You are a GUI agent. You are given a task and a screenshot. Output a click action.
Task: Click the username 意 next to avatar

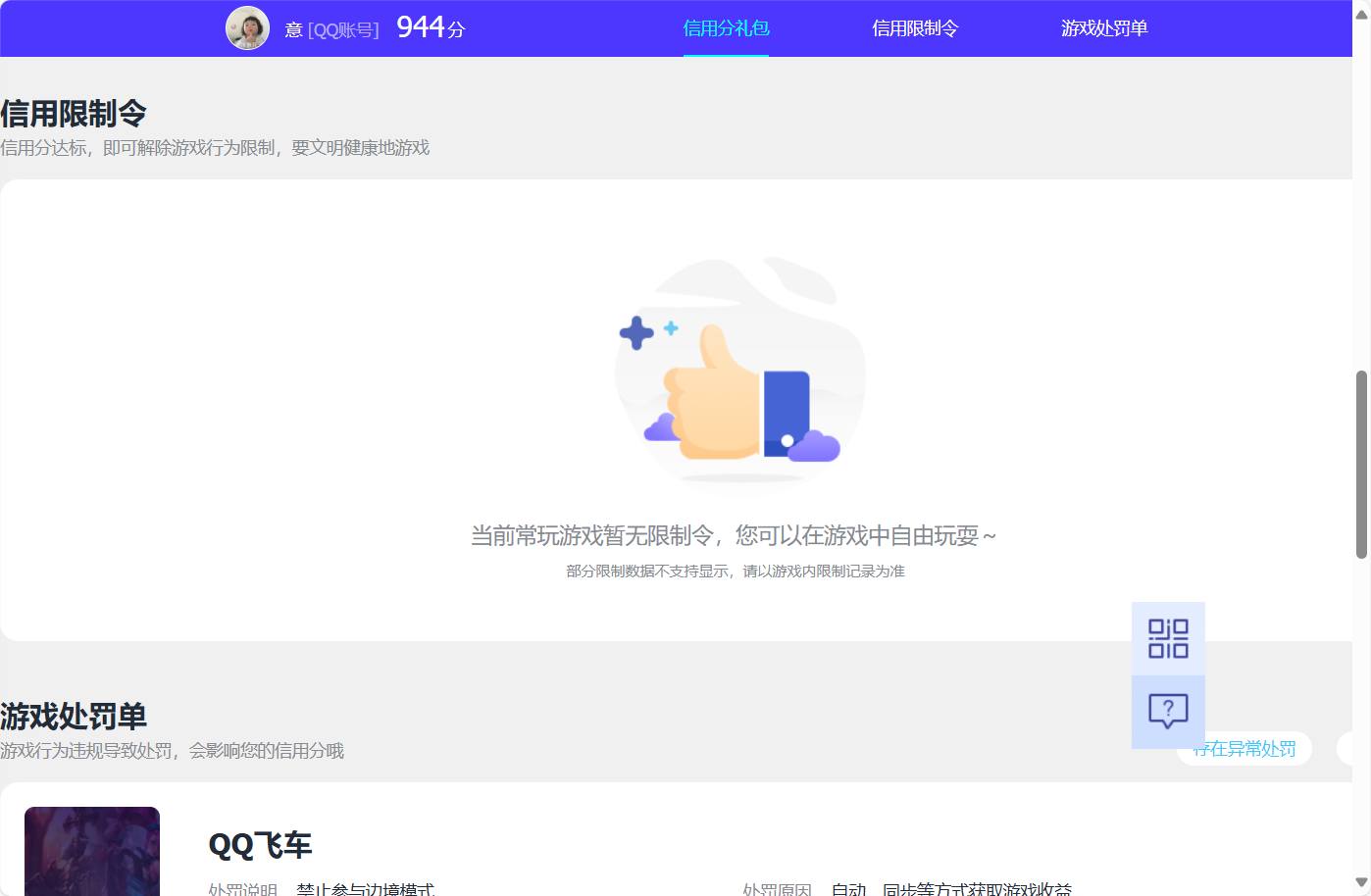tap(292, 28)
